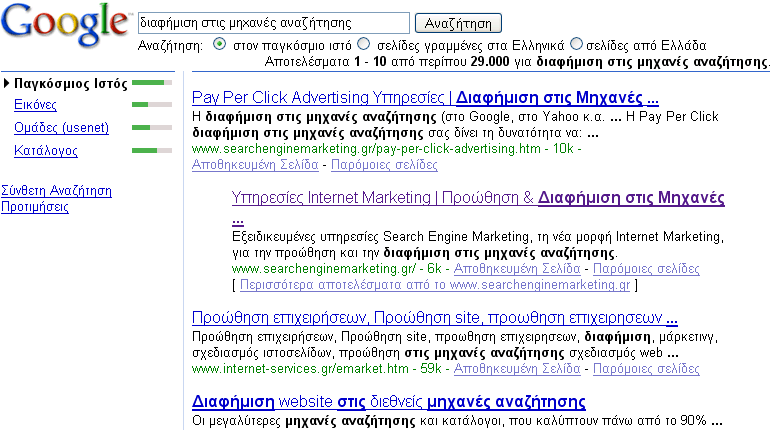Open Διαφήμιση website στις διεθνείς μηχανές result

pos(388,402)
